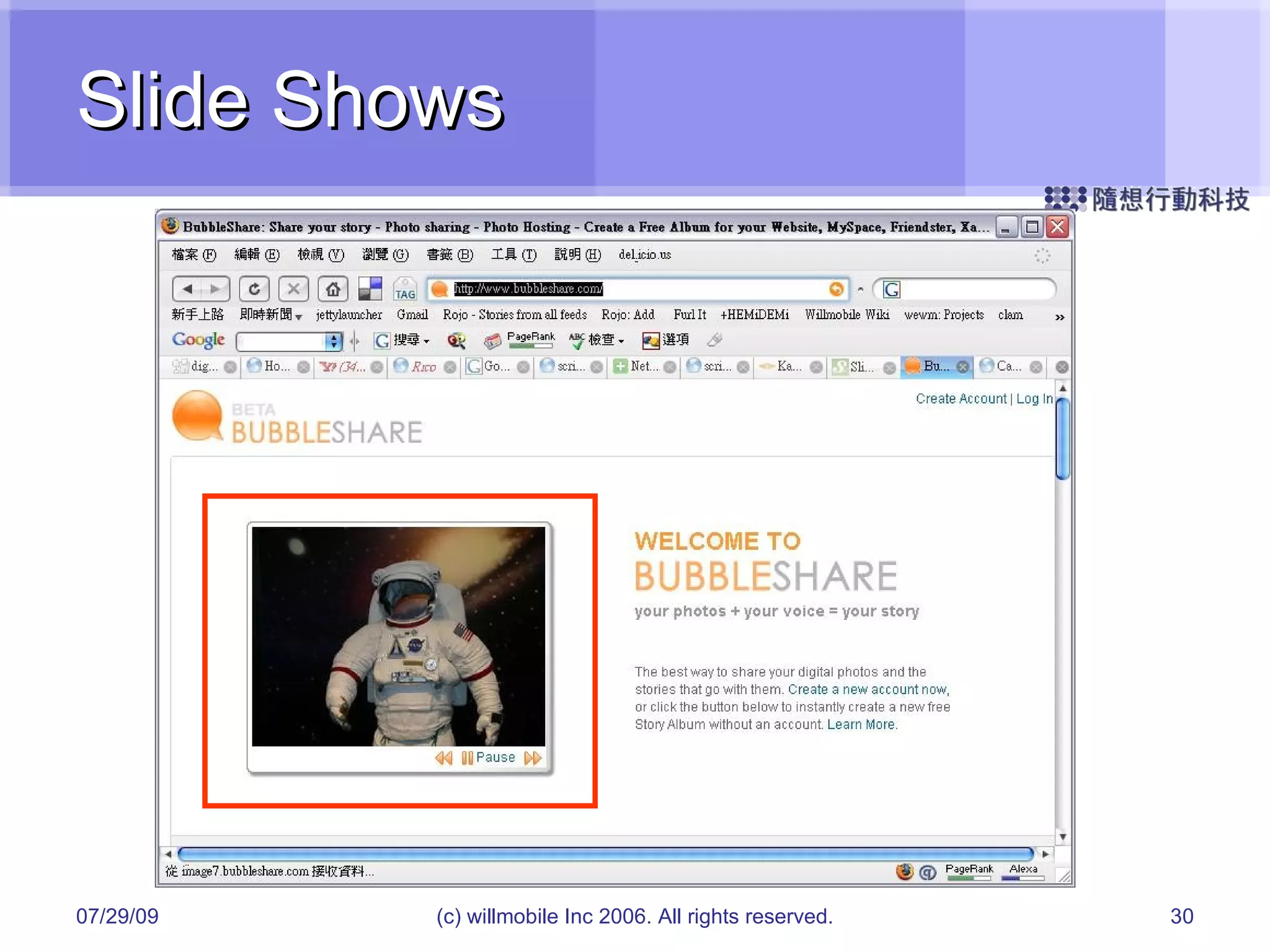Open the 書籤 (B) Bookmarks menu
Screen dimensions: 1270x952
click(x=450, y=255)
